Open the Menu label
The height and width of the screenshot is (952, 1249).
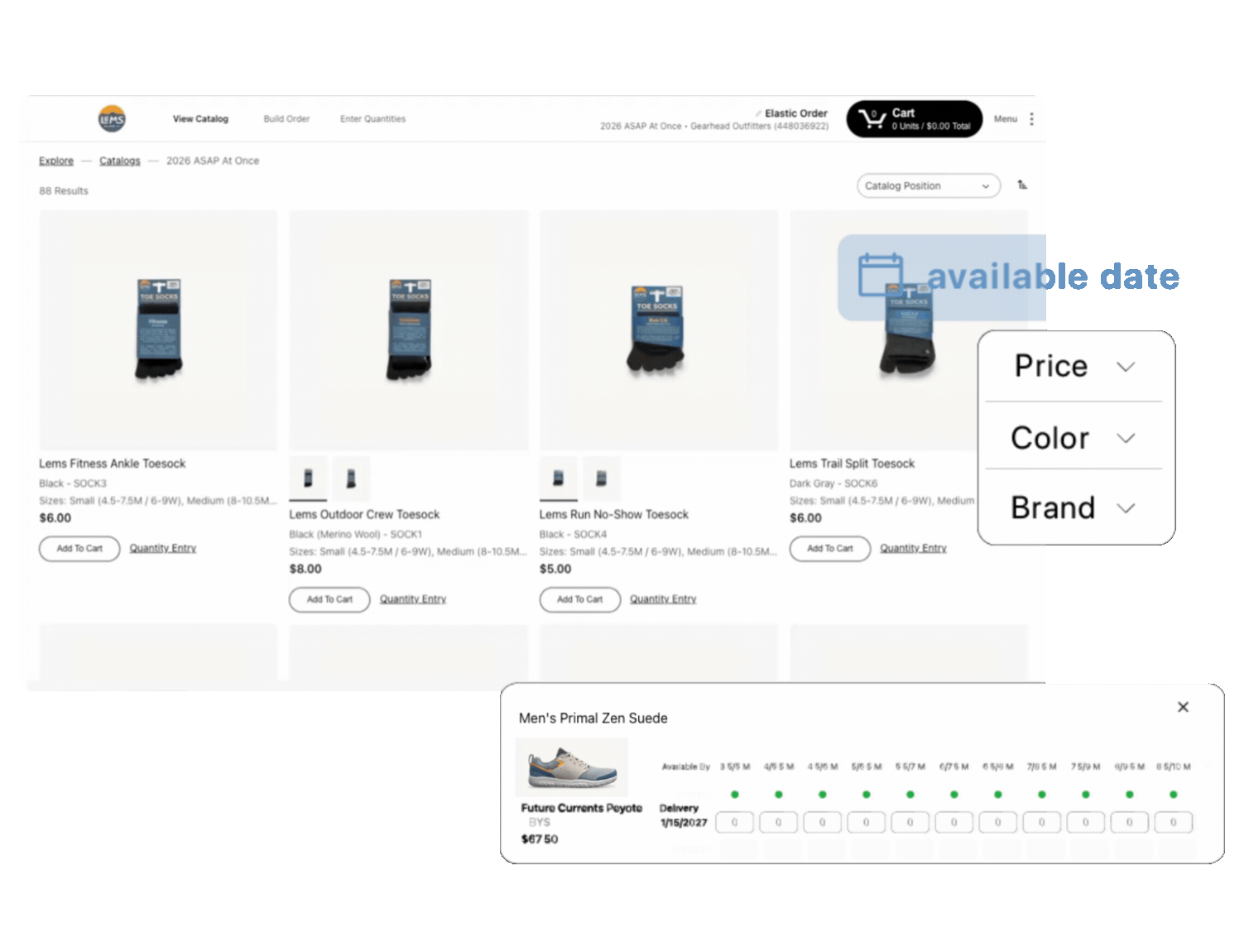click(x=1006, y=119)
